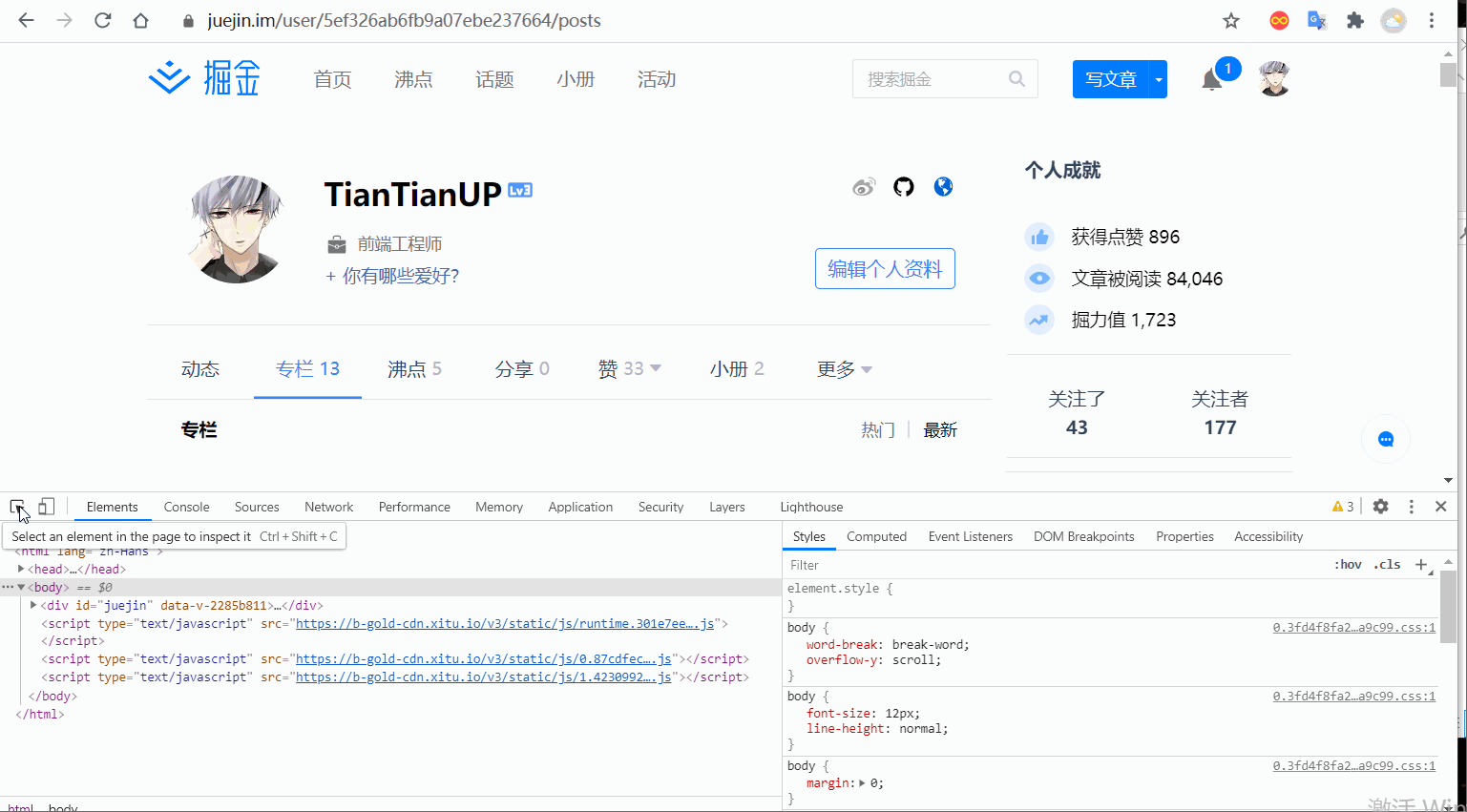View the 关注了 43 following list
Viewport: 1467px width, 812px height.
tap(1077, 413)
